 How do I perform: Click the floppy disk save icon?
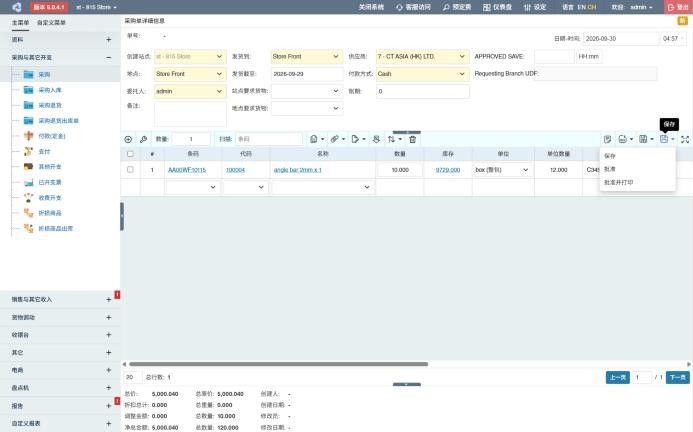click(x=664, y=139)
